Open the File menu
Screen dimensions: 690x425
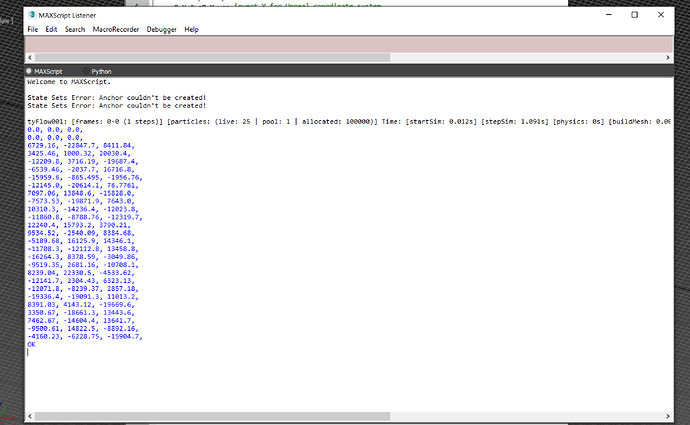[x=33, y=30]
